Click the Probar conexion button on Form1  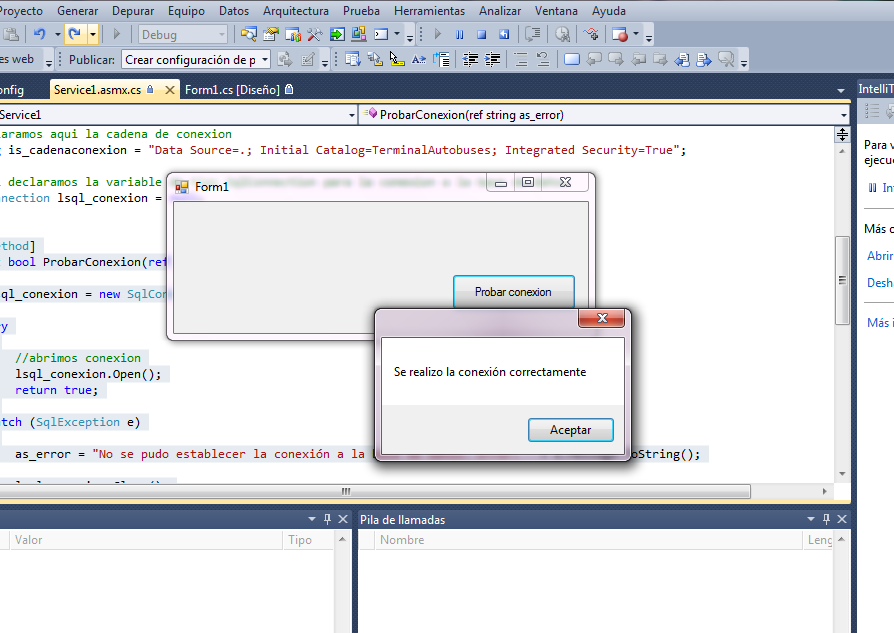click(513, 291)
